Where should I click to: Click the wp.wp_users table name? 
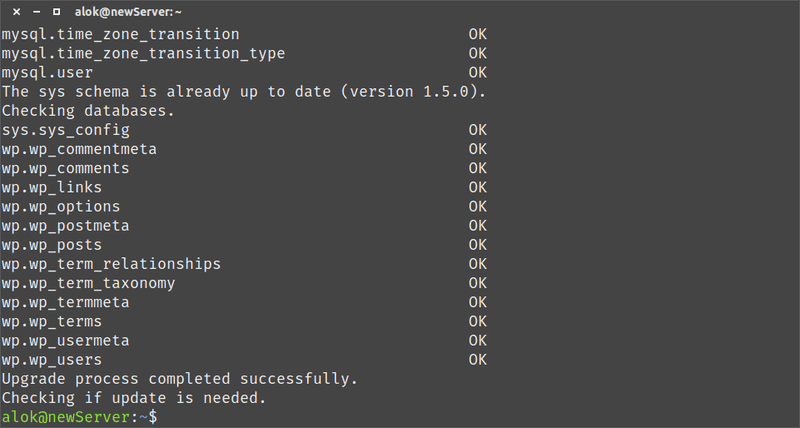[51, 360]
